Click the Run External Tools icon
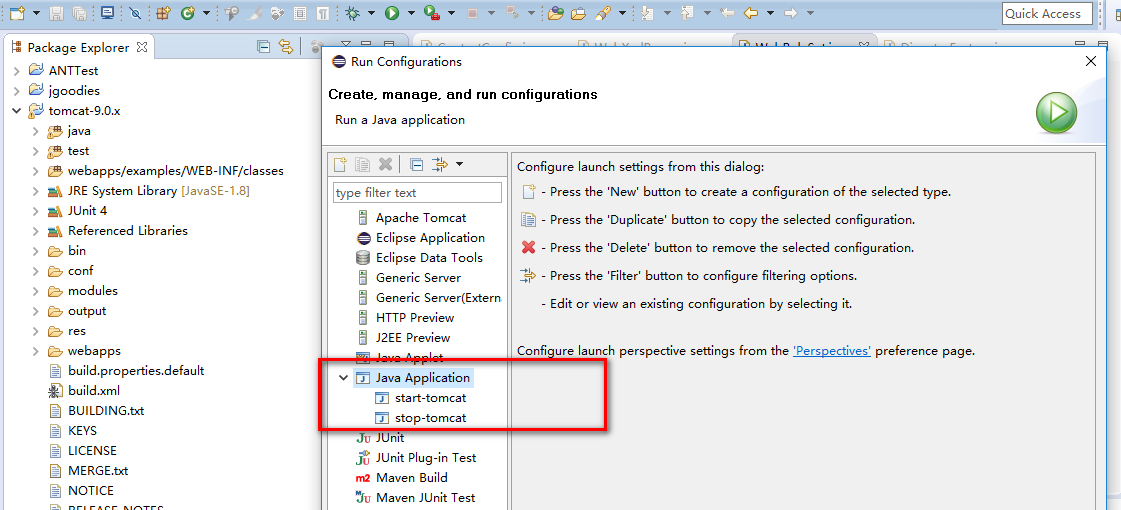This screenshot has height=510, width=1121. pos(432,12)
